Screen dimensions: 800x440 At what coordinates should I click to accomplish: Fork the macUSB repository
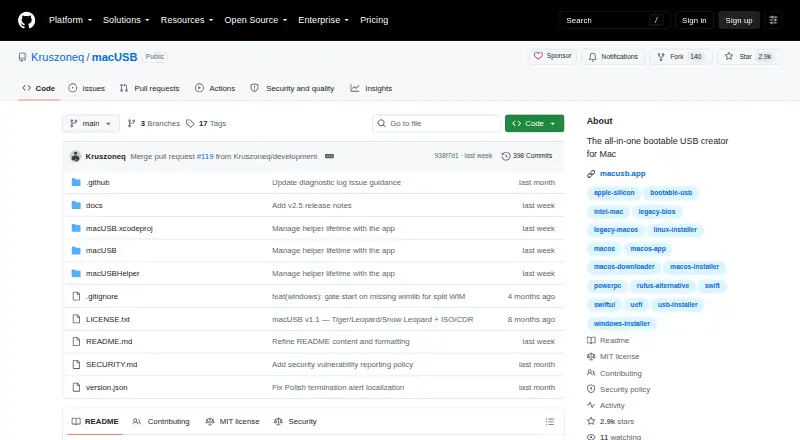(680, 57)
